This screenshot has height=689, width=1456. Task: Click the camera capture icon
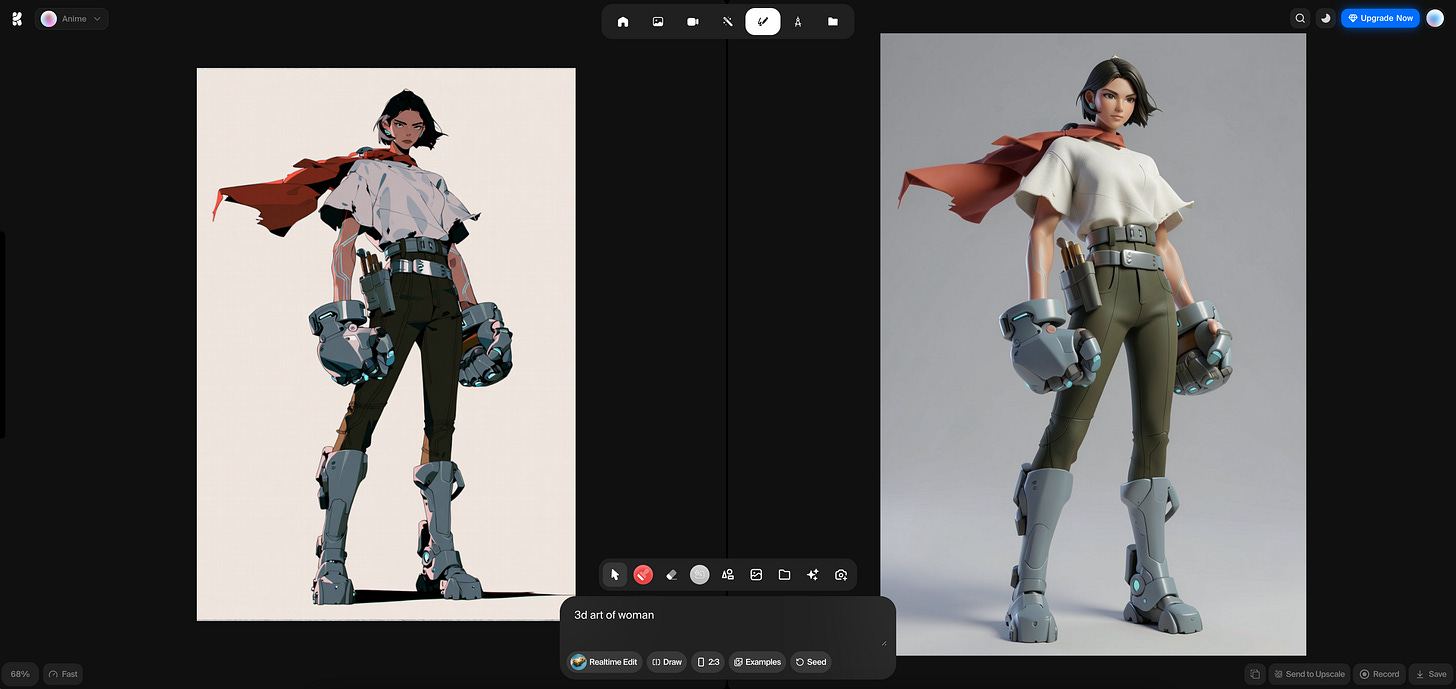841,574
